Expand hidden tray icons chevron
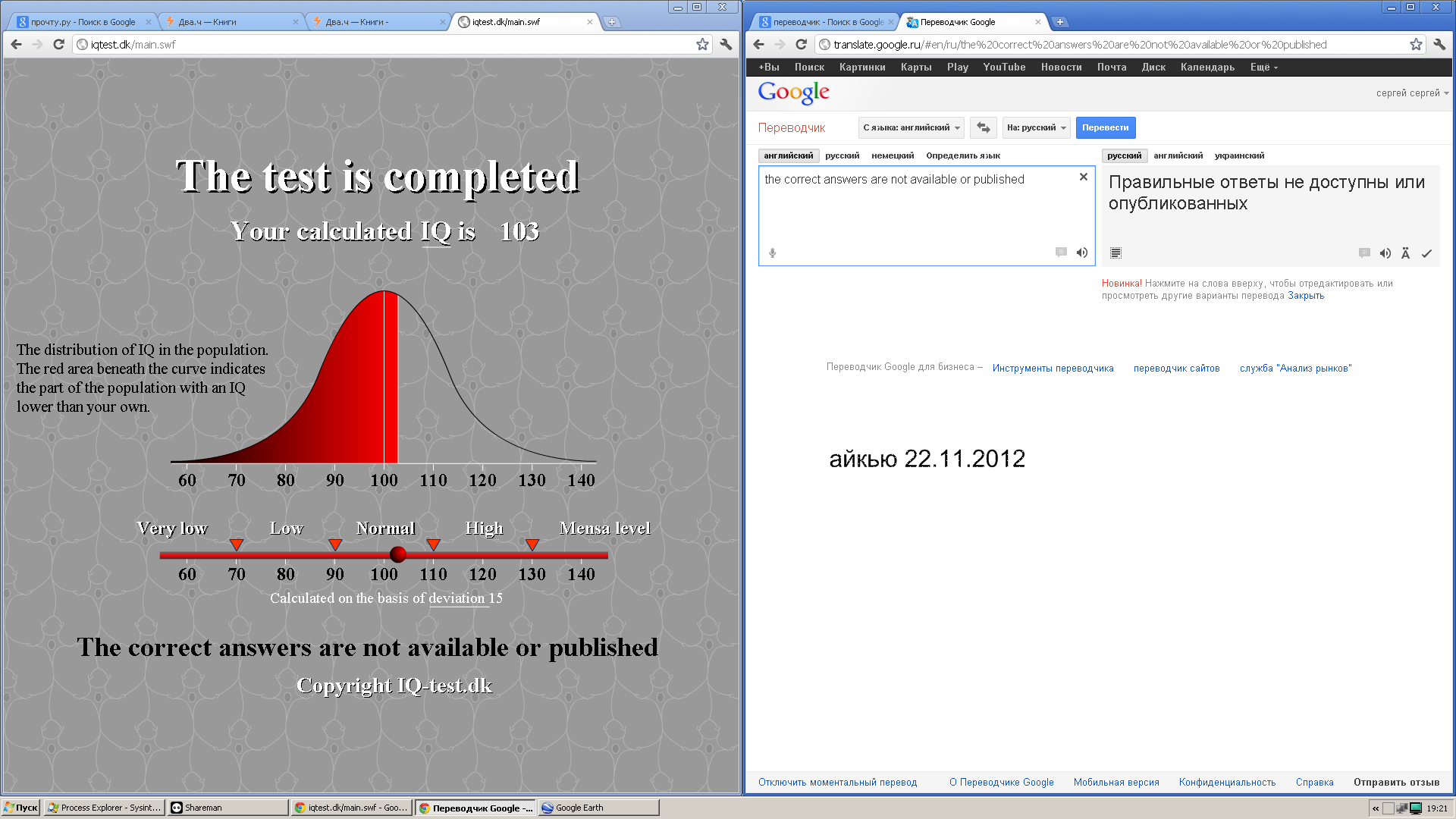The width and height of the screenshot is (1456, 819). pos(1376,808)
